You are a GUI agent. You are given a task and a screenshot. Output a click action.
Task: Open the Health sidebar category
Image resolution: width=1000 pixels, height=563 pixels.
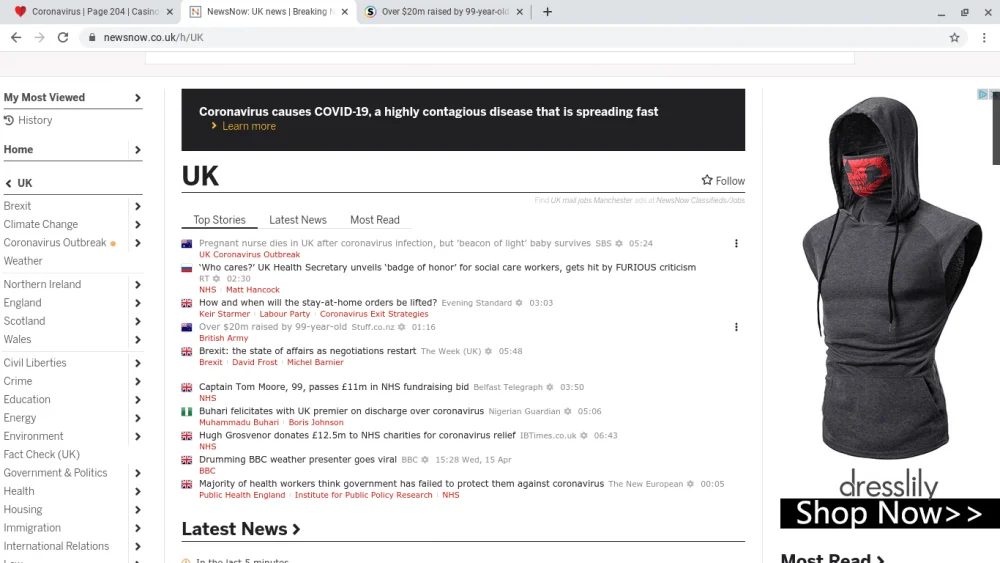(x=19, y=492)
